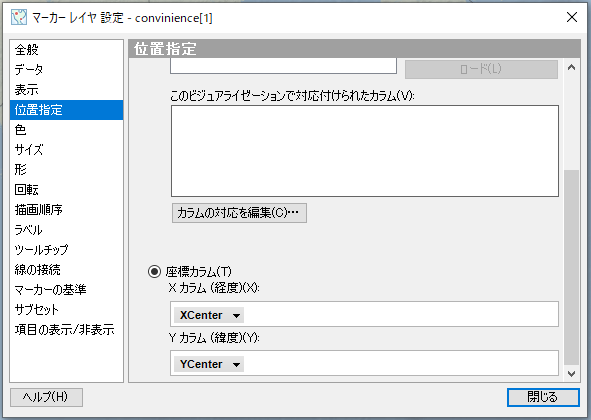Open the XCenter column dropdown
This screenshot has width=591, height=420.
209,315
